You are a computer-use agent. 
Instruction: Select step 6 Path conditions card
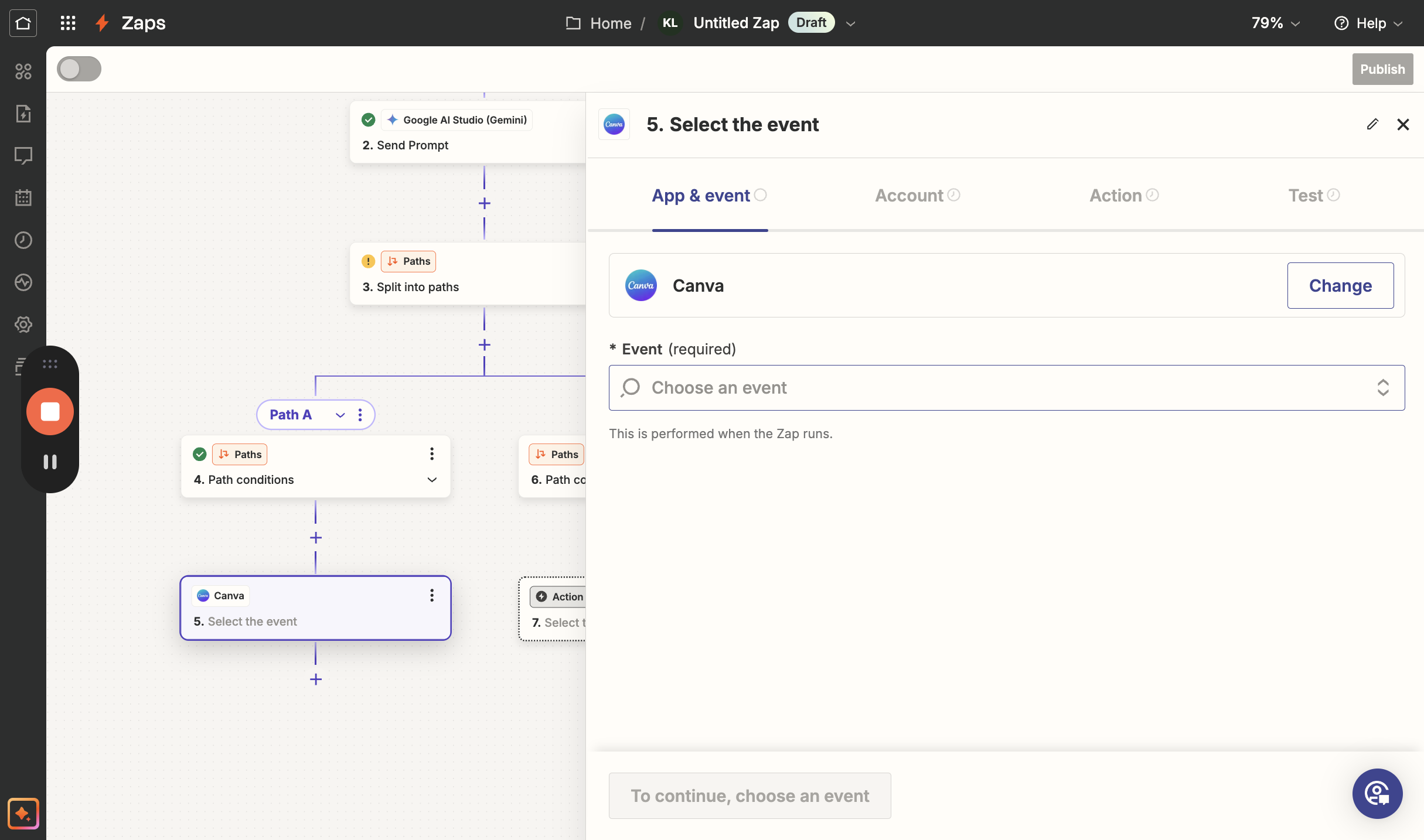[552, 466]
